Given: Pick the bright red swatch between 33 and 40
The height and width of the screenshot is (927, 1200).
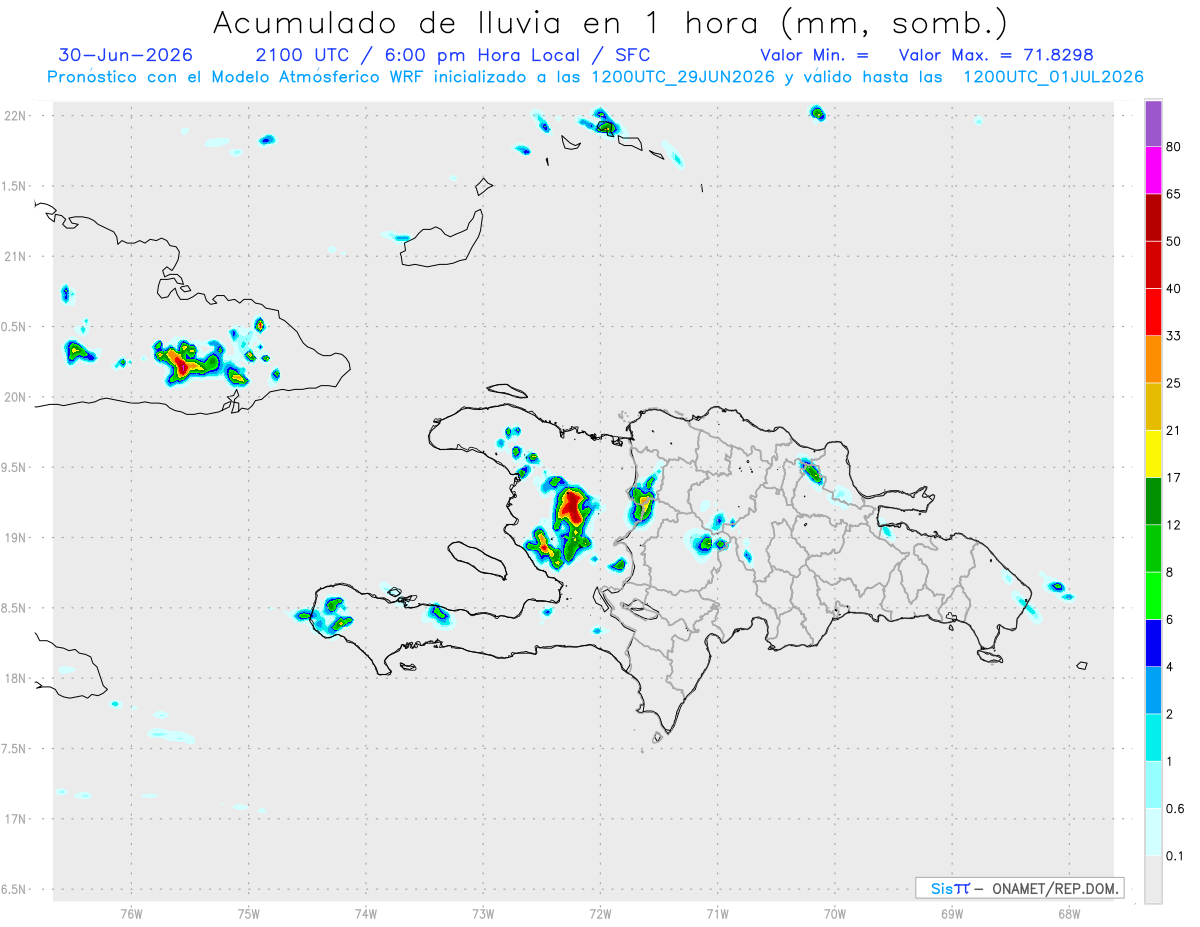Looking at the screenshot, I should (1153, 313).
